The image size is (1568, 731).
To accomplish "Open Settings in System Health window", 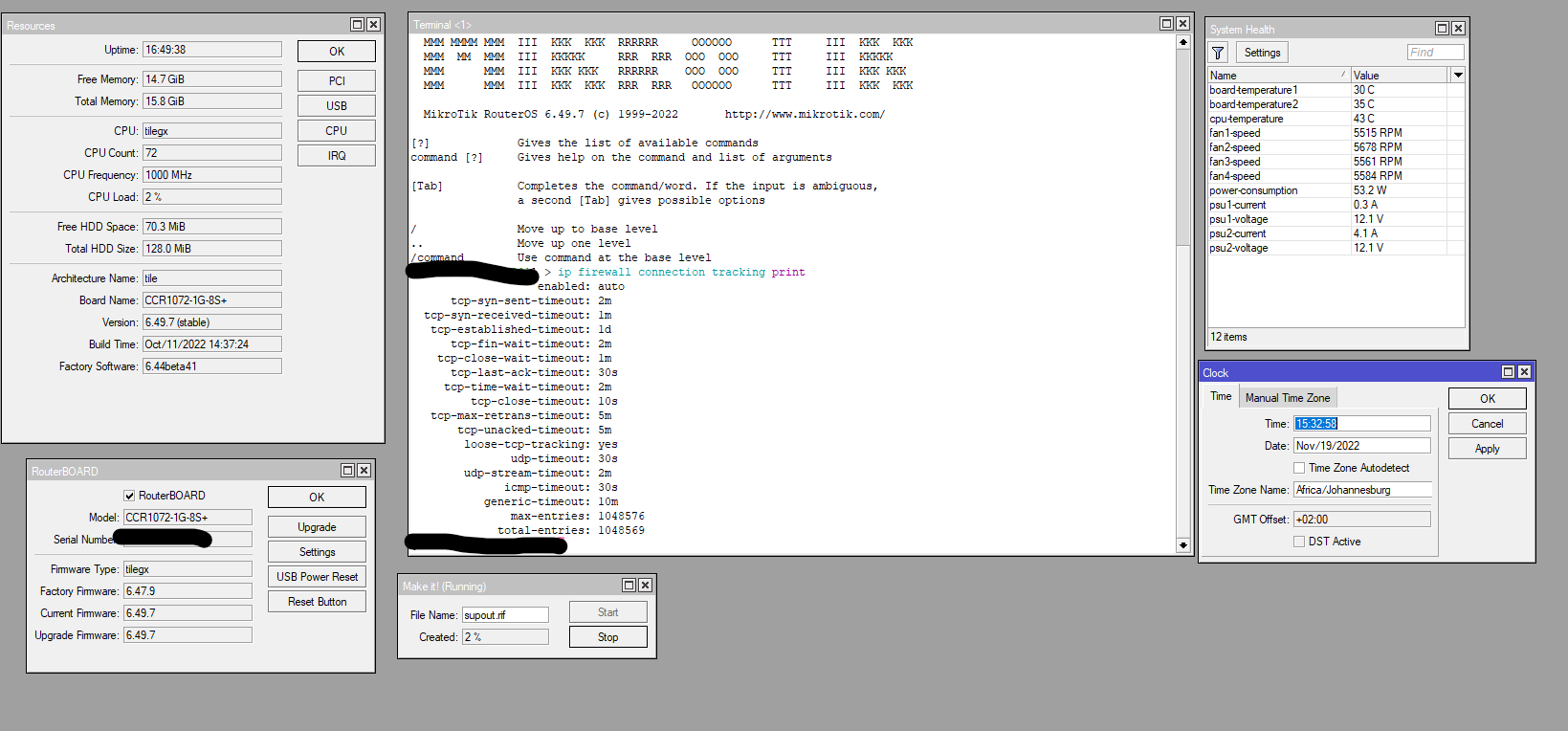I will coord(1262,53).
